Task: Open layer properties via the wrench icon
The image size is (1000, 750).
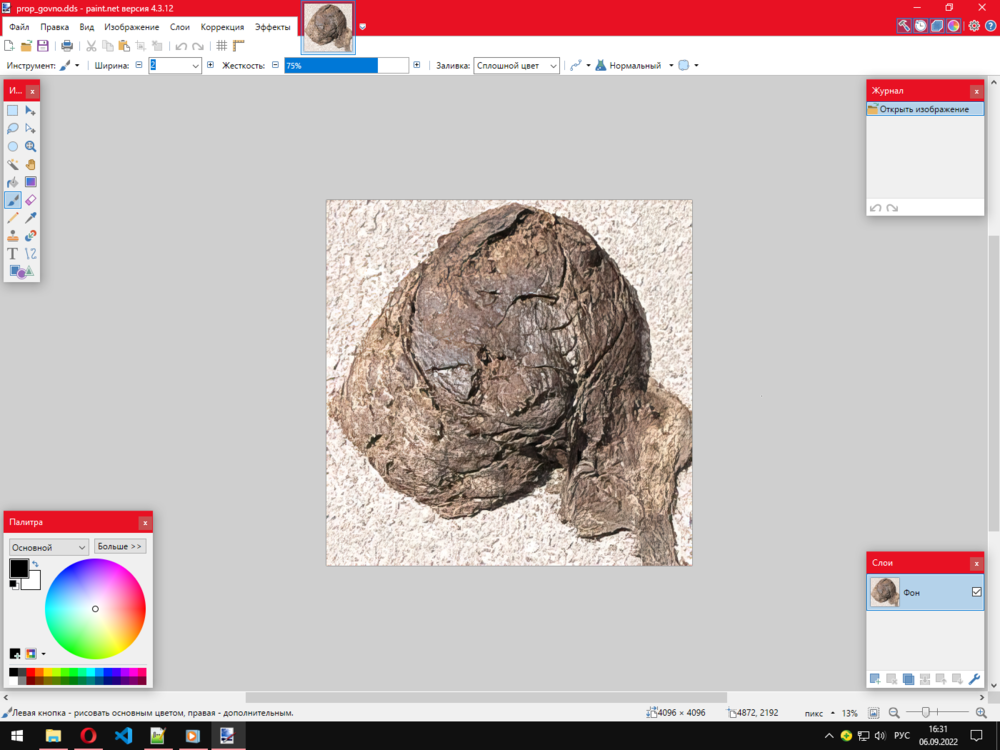Action: click(x=973, y=678)
